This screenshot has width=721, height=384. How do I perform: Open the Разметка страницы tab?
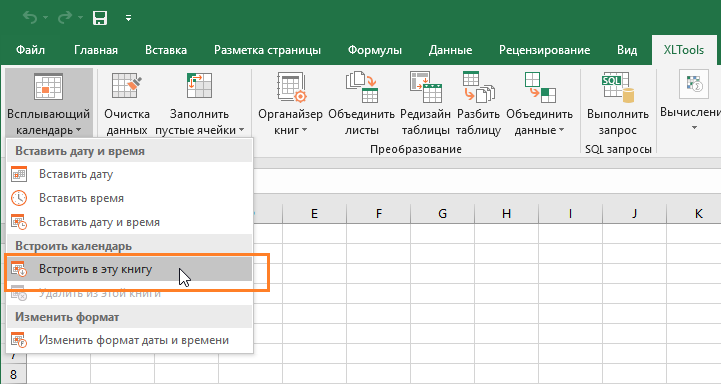[x=267, y=50]
